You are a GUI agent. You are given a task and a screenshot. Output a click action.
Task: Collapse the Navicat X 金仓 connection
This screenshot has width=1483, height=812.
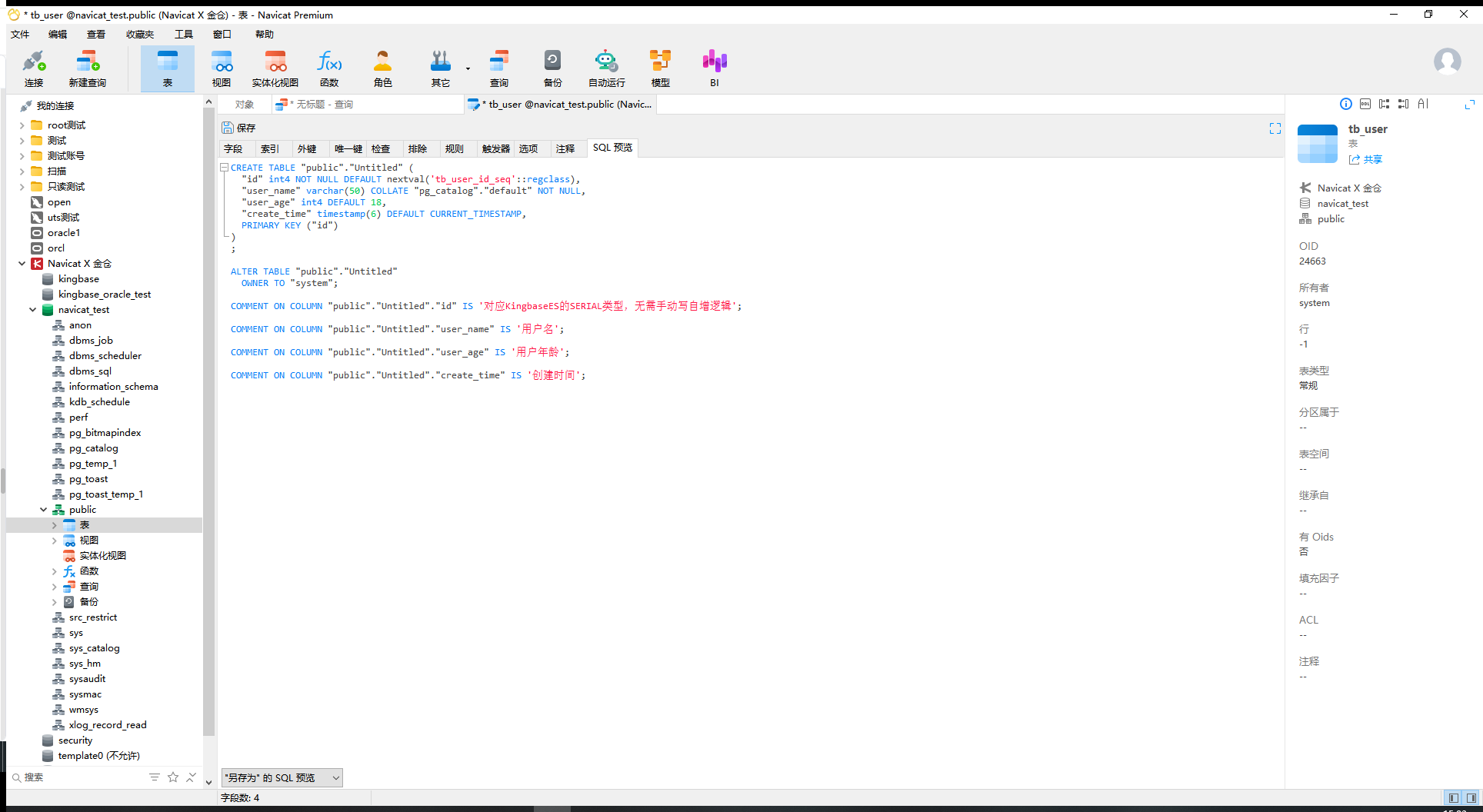pyautogui.click(x=22, y=264)
